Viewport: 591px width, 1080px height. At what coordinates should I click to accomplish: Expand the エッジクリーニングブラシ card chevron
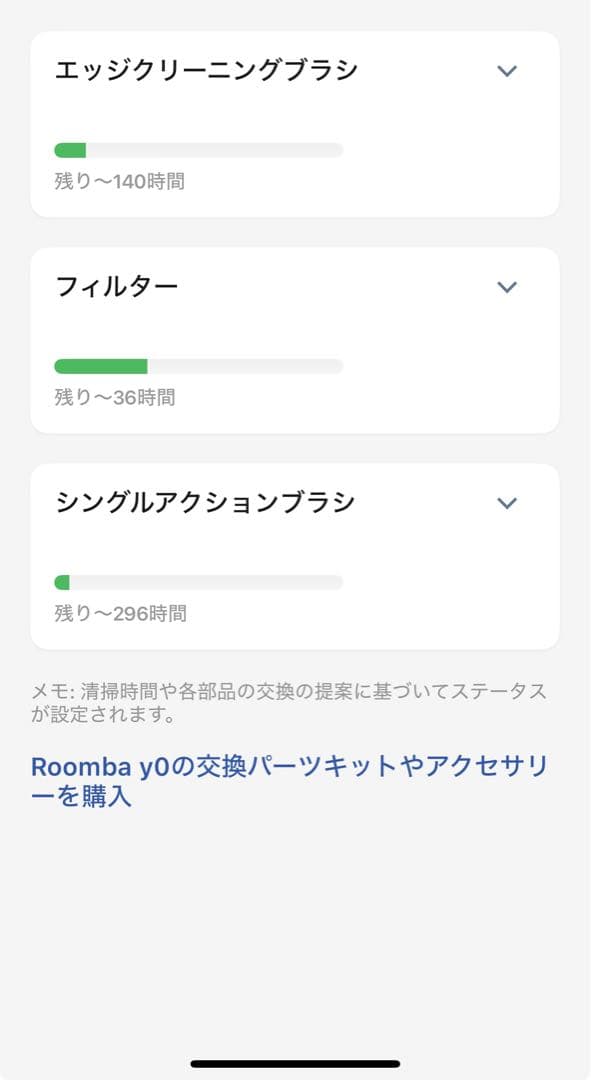(507, 71)
